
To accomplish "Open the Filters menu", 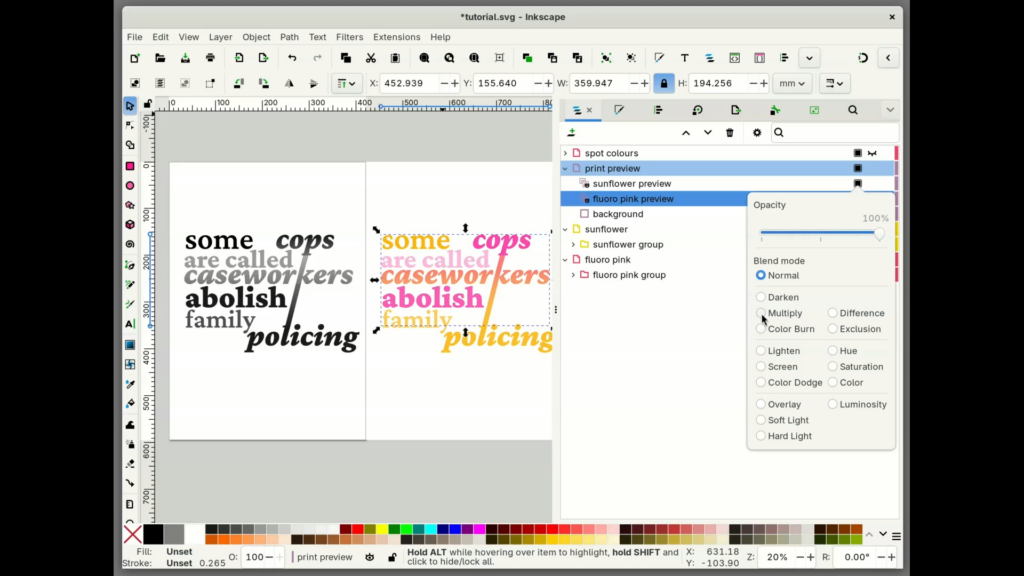I will [349, 37].
